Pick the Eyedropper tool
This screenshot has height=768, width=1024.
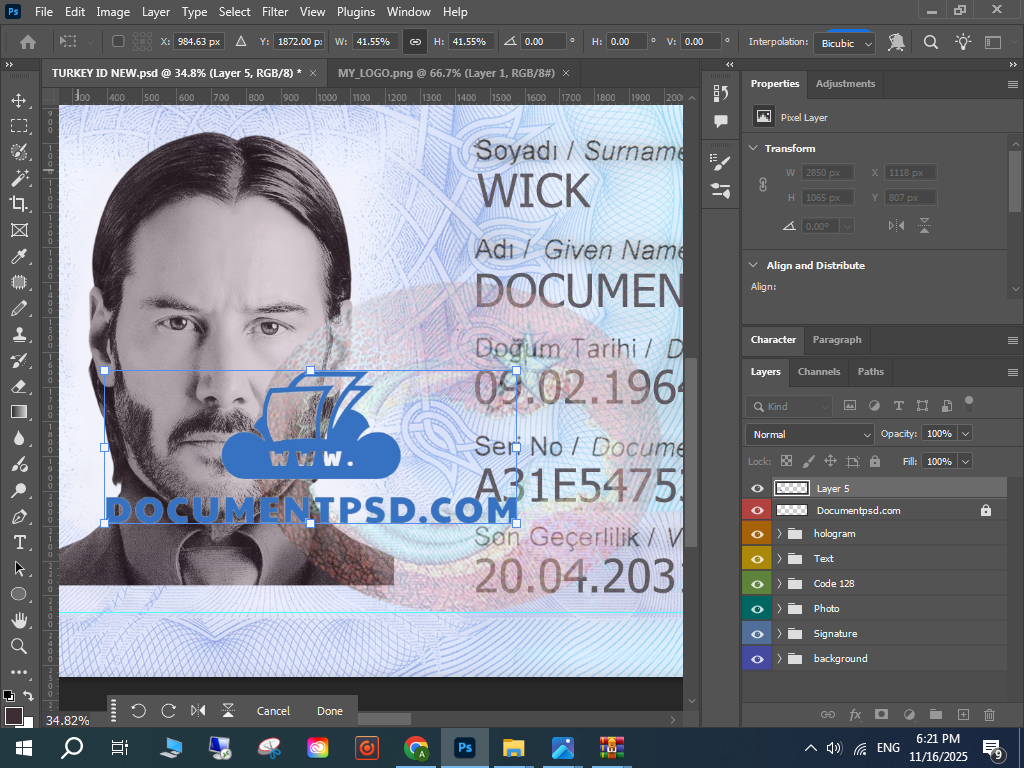(x=19, y=257)
